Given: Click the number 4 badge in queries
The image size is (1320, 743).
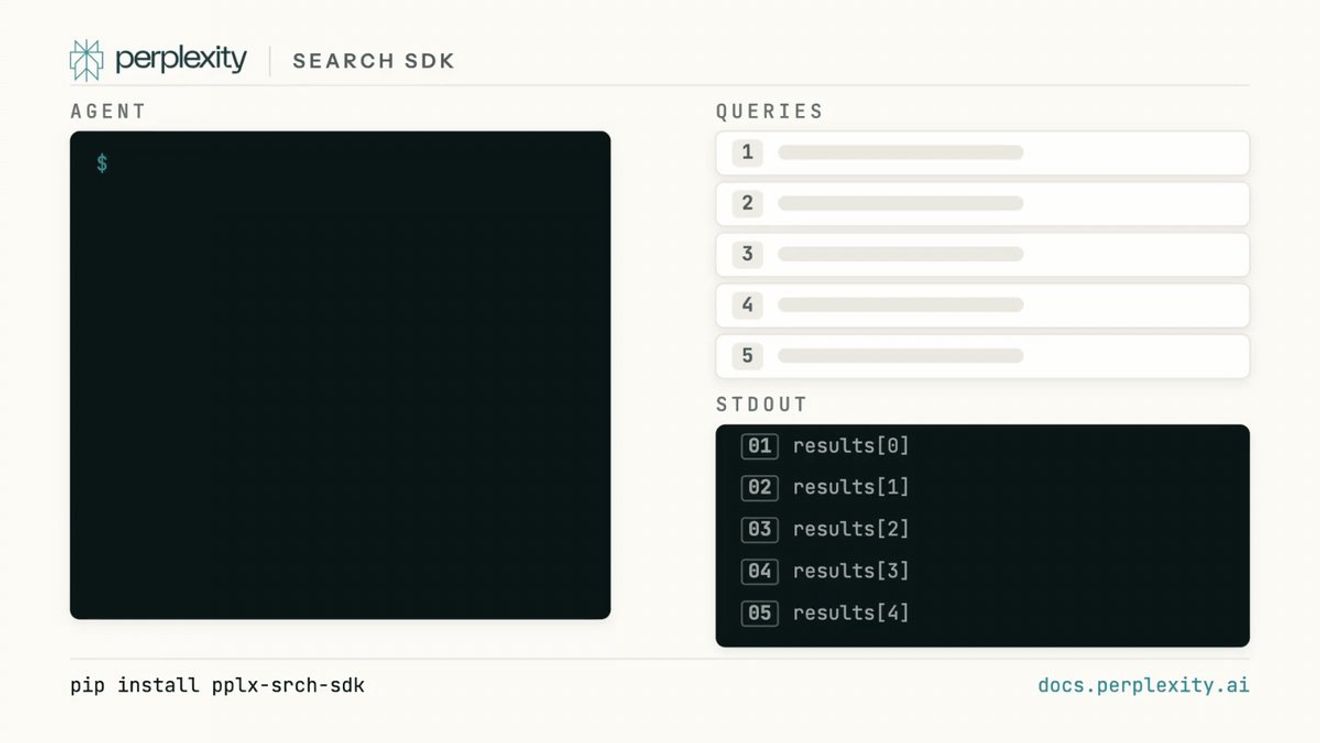Looking at the screenshot, I should (x=747, y=305).
